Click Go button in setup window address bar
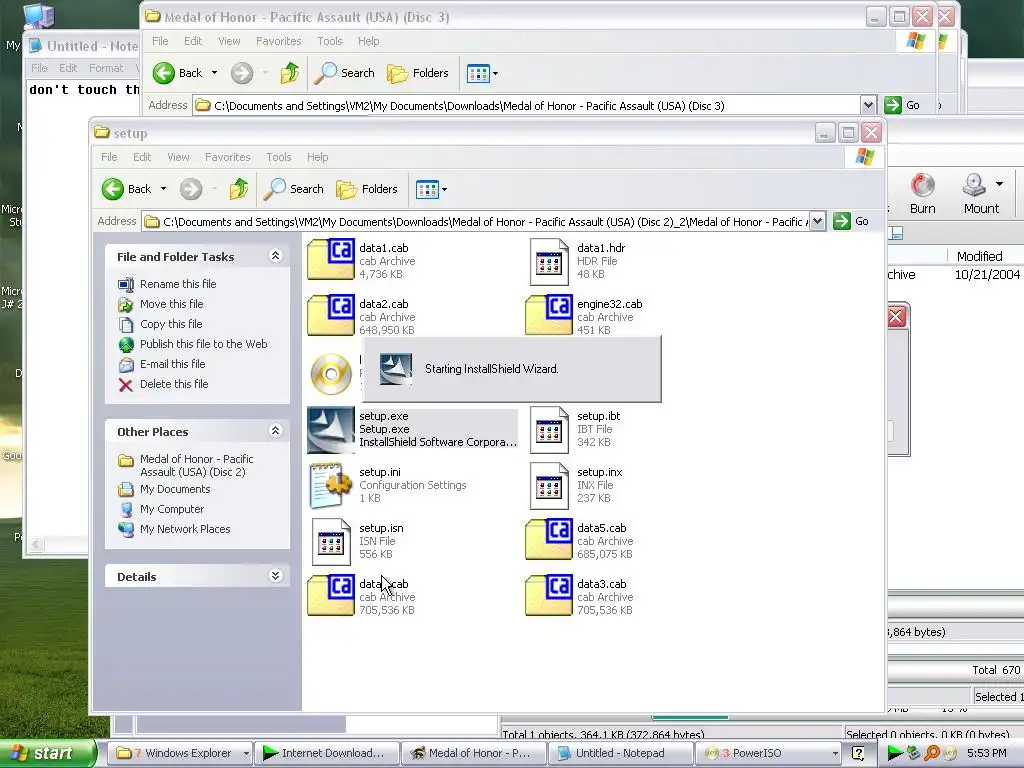This screenshot has height=768, width=1024. 851,221
